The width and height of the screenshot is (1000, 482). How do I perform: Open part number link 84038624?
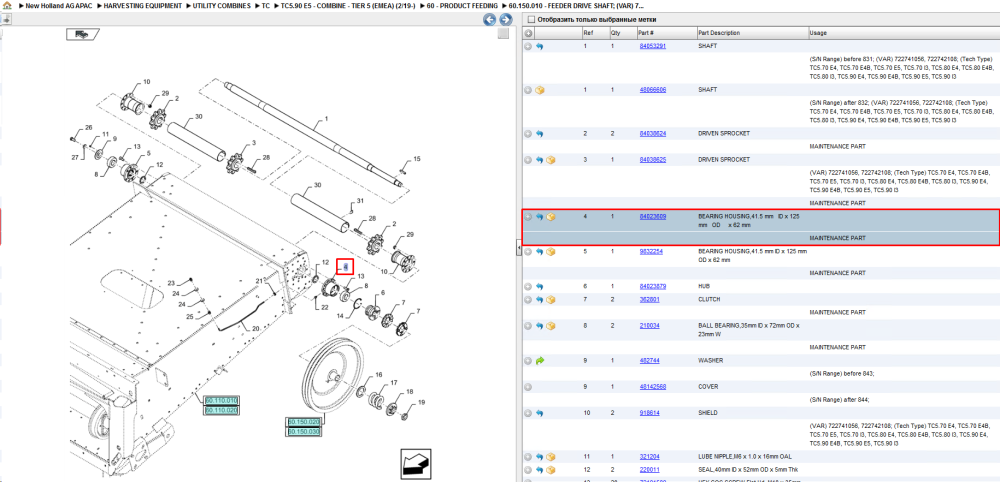[652, 134]
